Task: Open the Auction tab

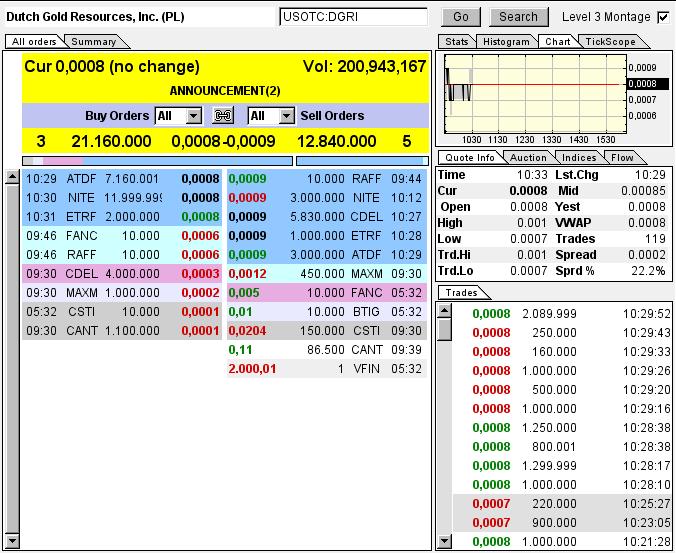Action: (528, 158)
